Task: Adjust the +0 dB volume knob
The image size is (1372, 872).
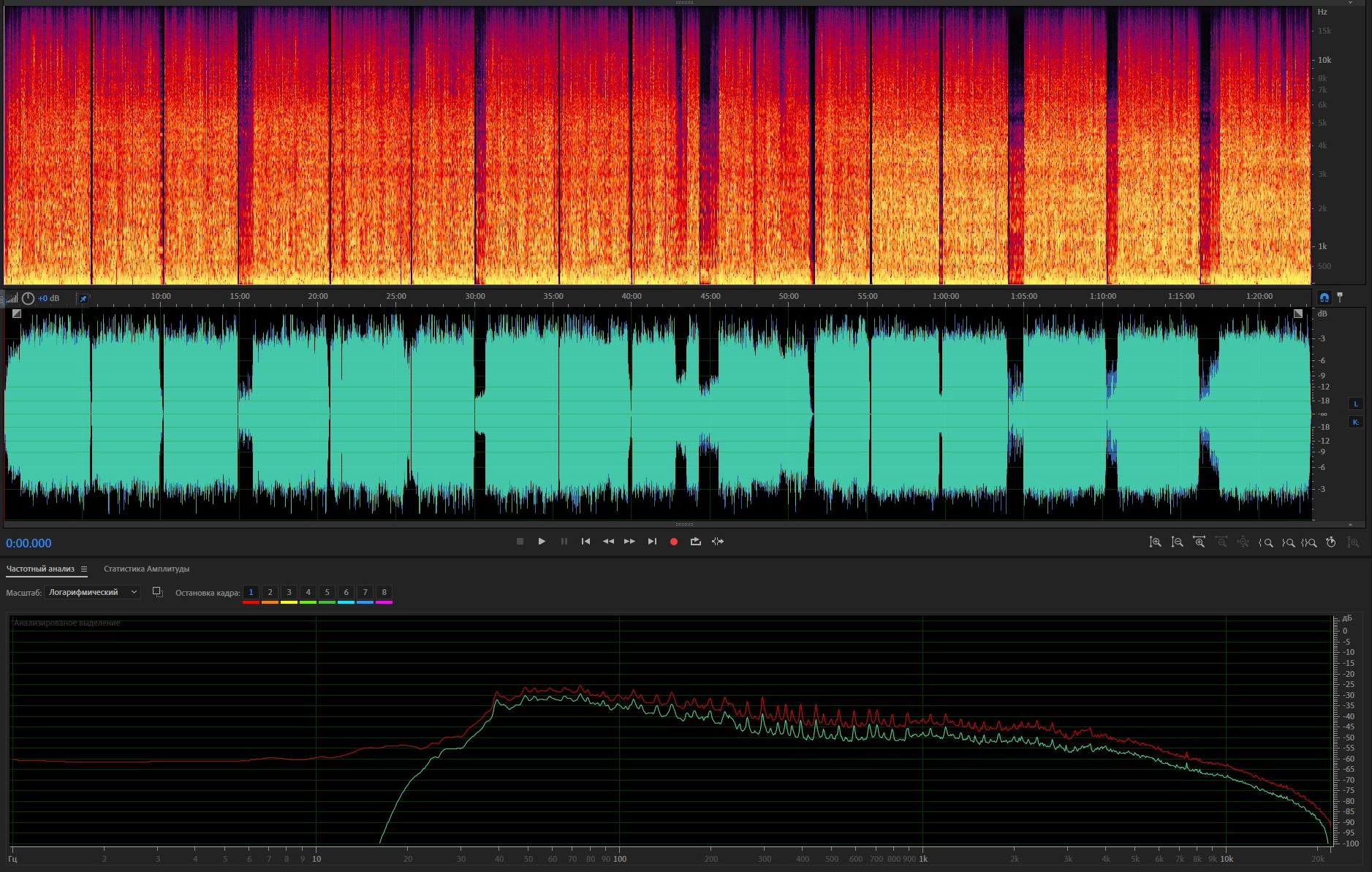Action: coord(28,298)
